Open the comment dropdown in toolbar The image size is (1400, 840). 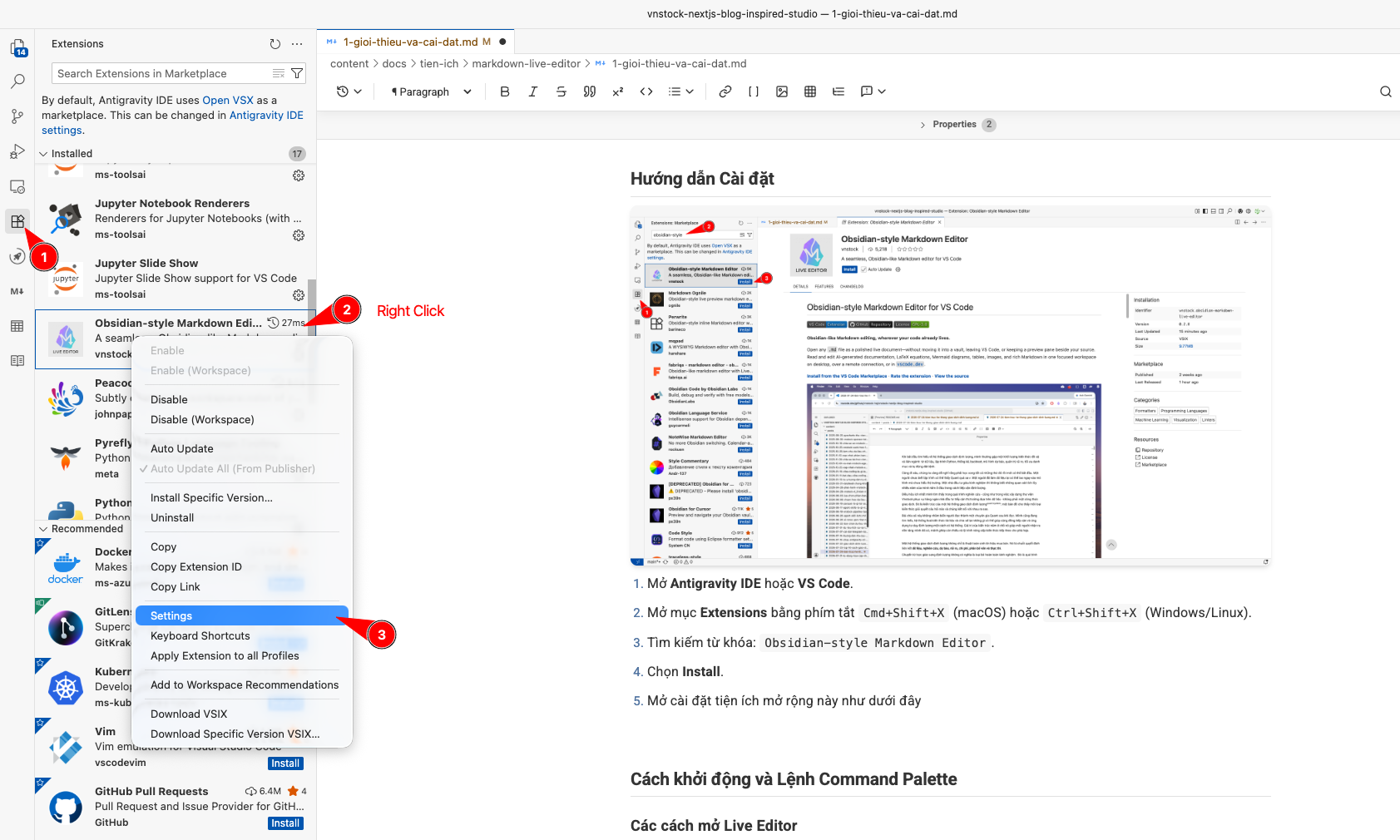tap(873, 91)
